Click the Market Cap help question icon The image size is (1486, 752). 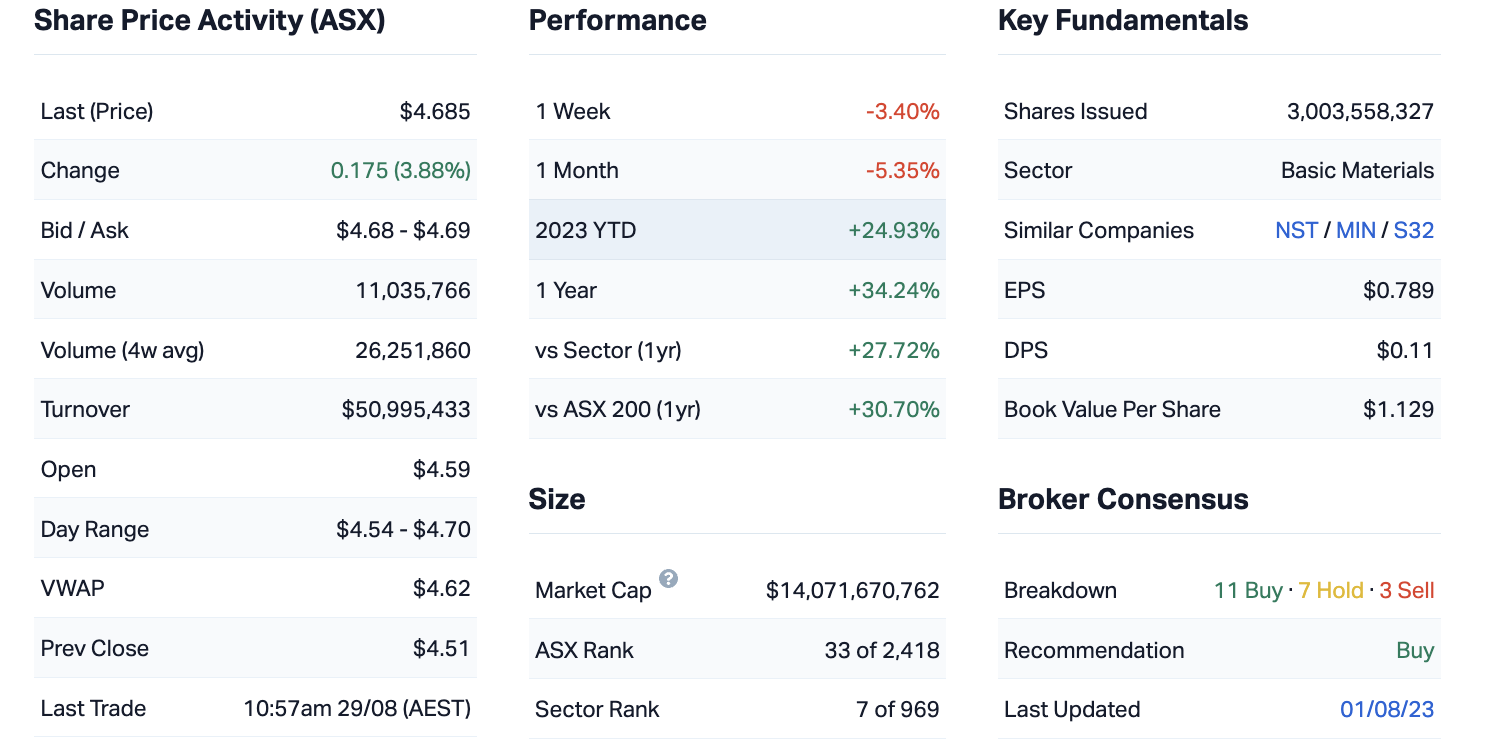pyautogui.click(x=668, y=579)
